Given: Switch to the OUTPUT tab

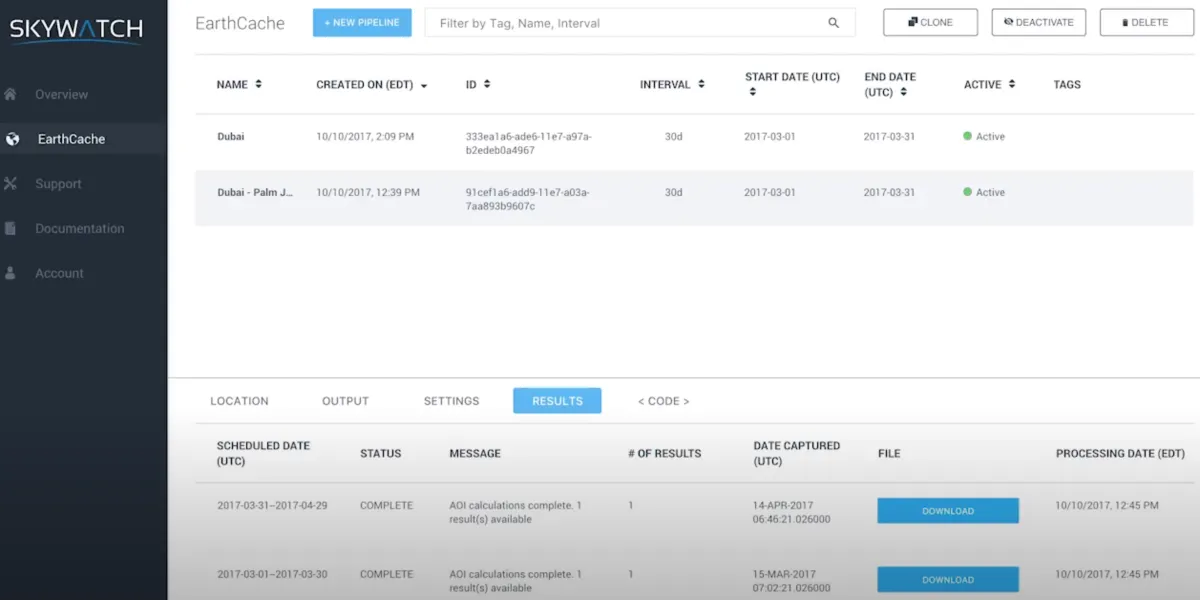Looking at the screenshot, I should pyautogui.click(x=345, y=401).
